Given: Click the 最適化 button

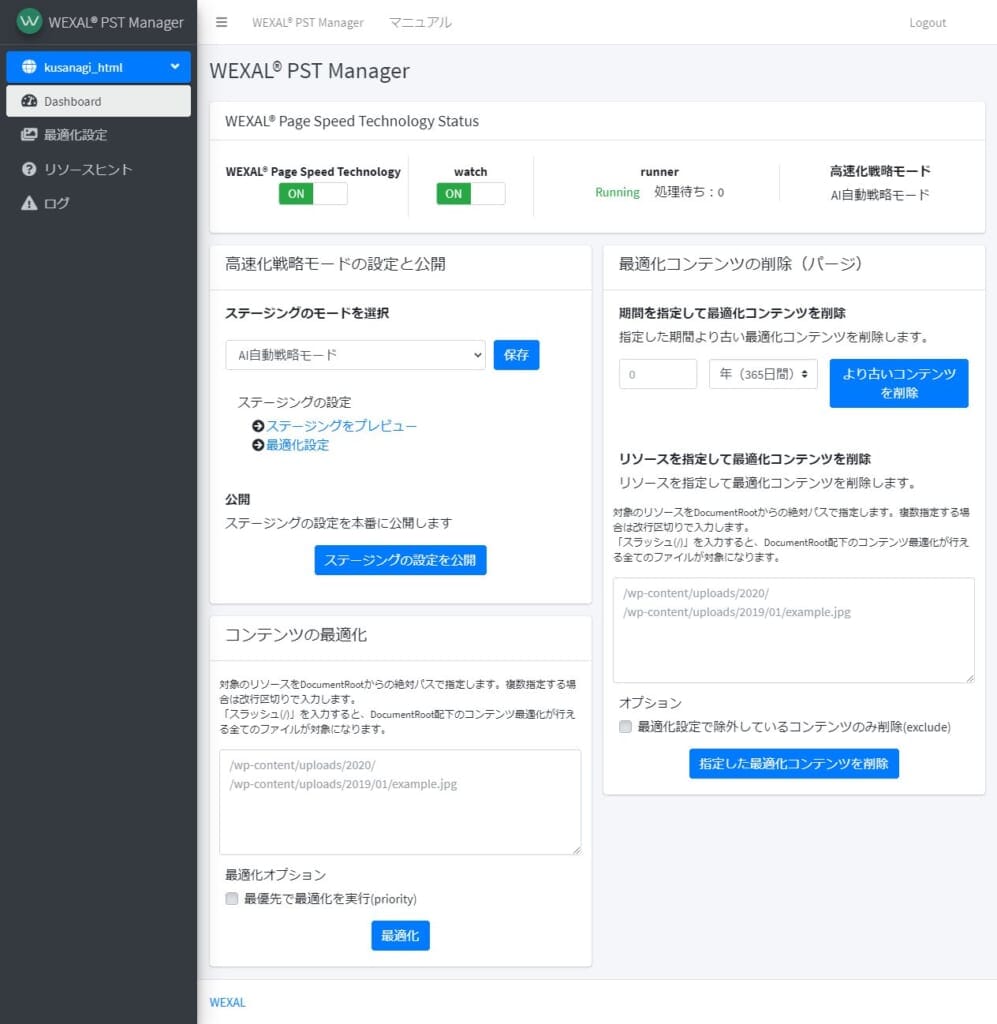Looking at the screenshot, I should [x=400, y=936].
